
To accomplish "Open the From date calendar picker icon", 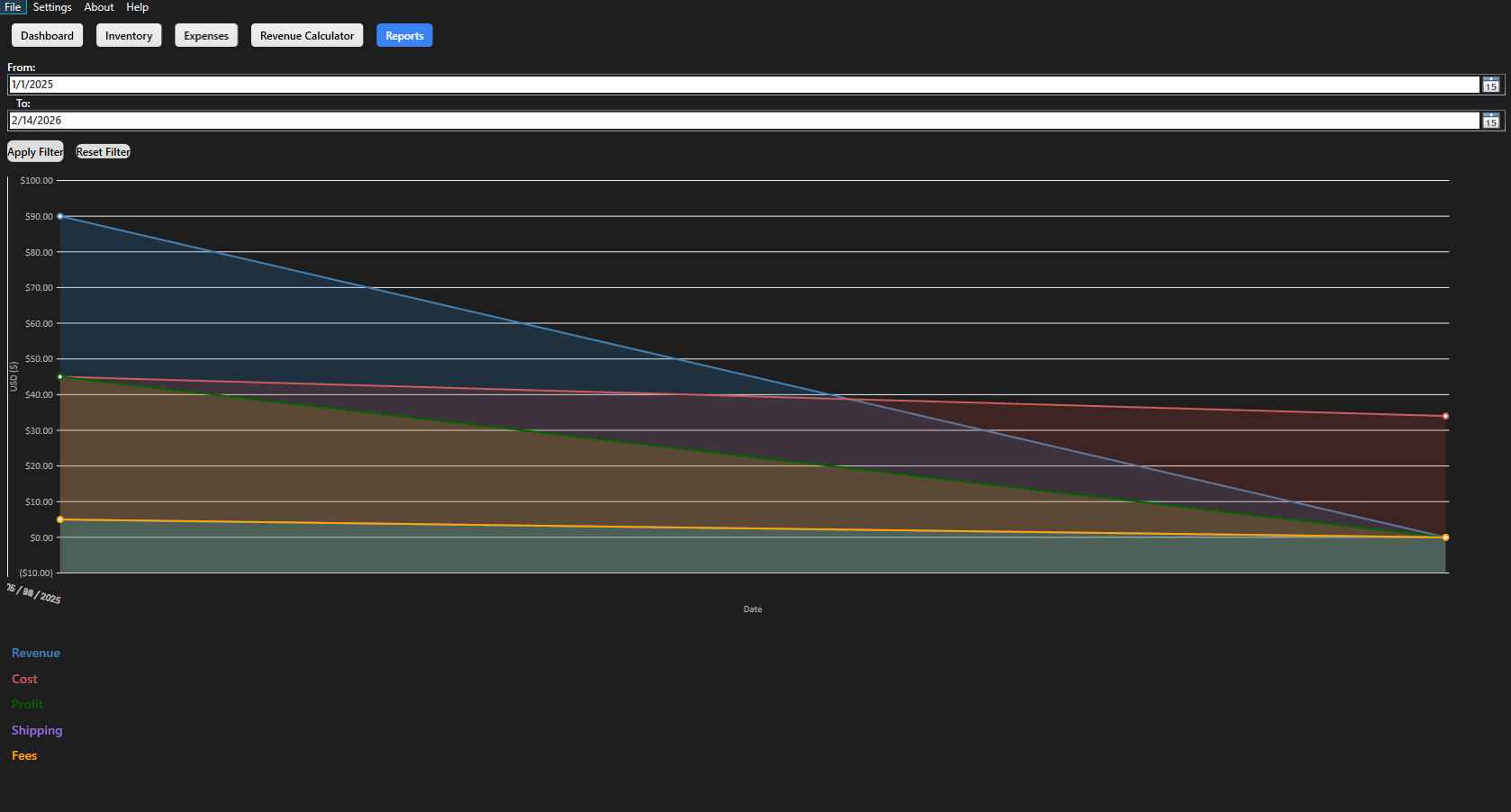I will (1491, 85).
